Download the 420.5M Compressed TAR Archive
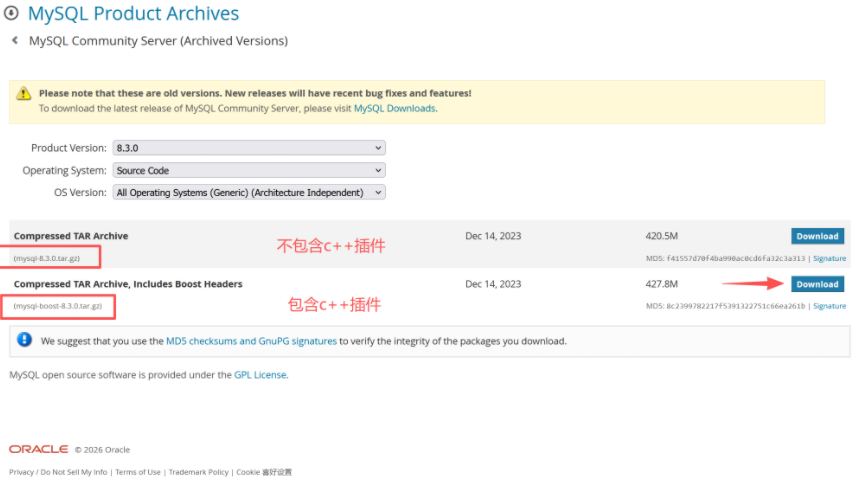Image resolution: width=860 pixels, height=485 pixels. tap(817, 236)
